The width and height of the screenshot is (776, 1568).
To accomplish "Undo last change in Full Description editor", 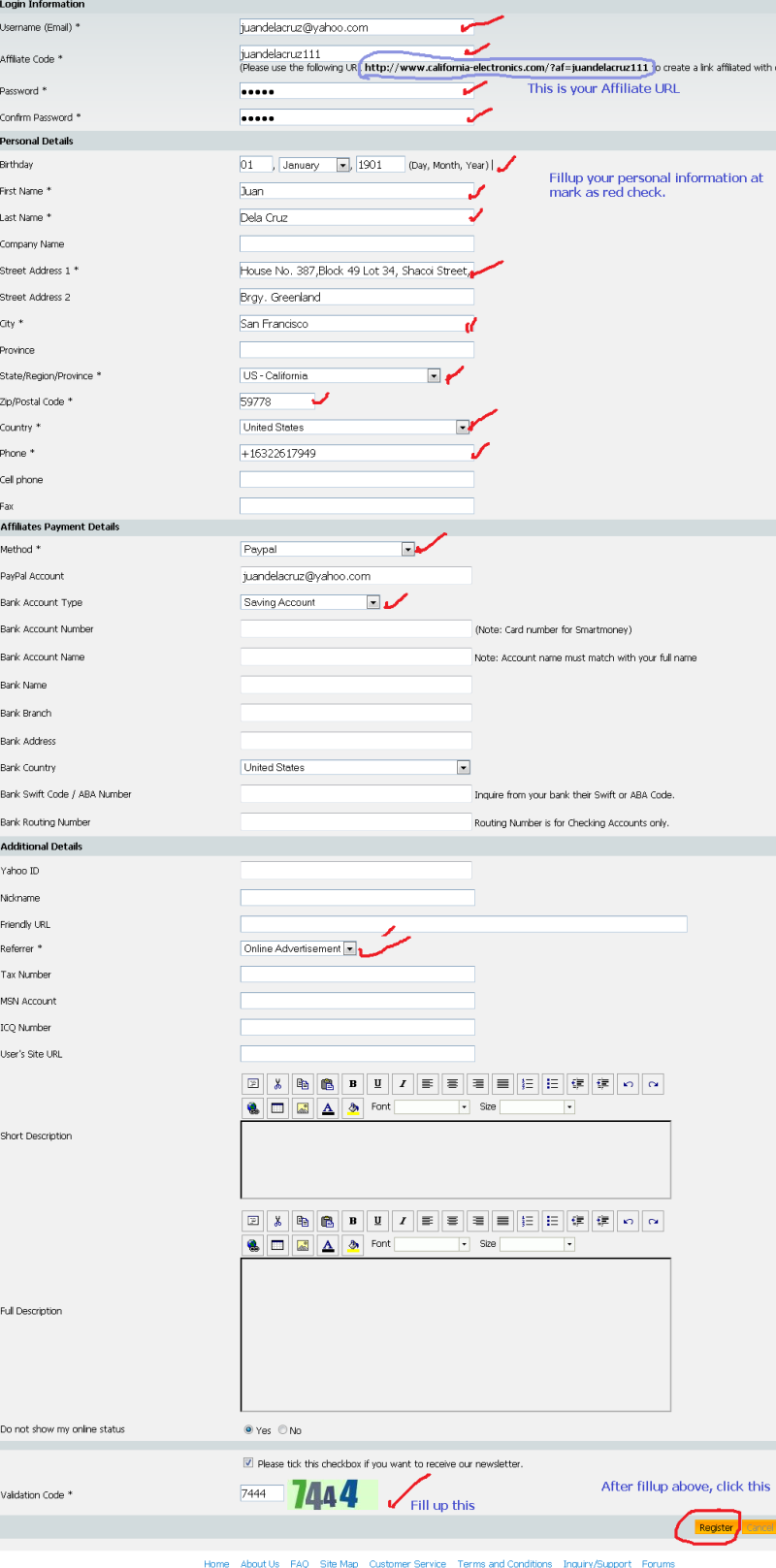I will [628, 1221].
